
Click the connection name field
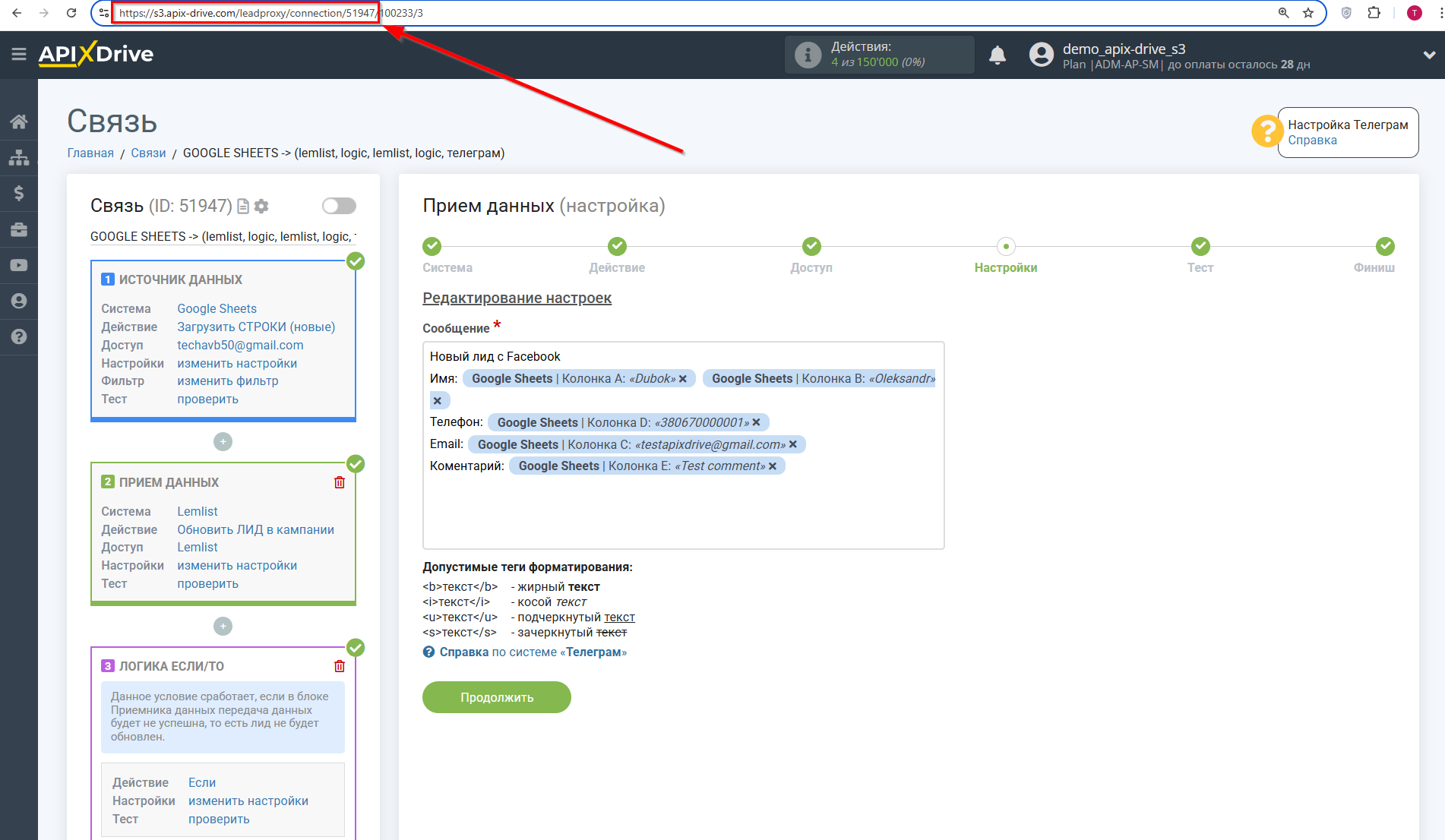pos(223,236)
